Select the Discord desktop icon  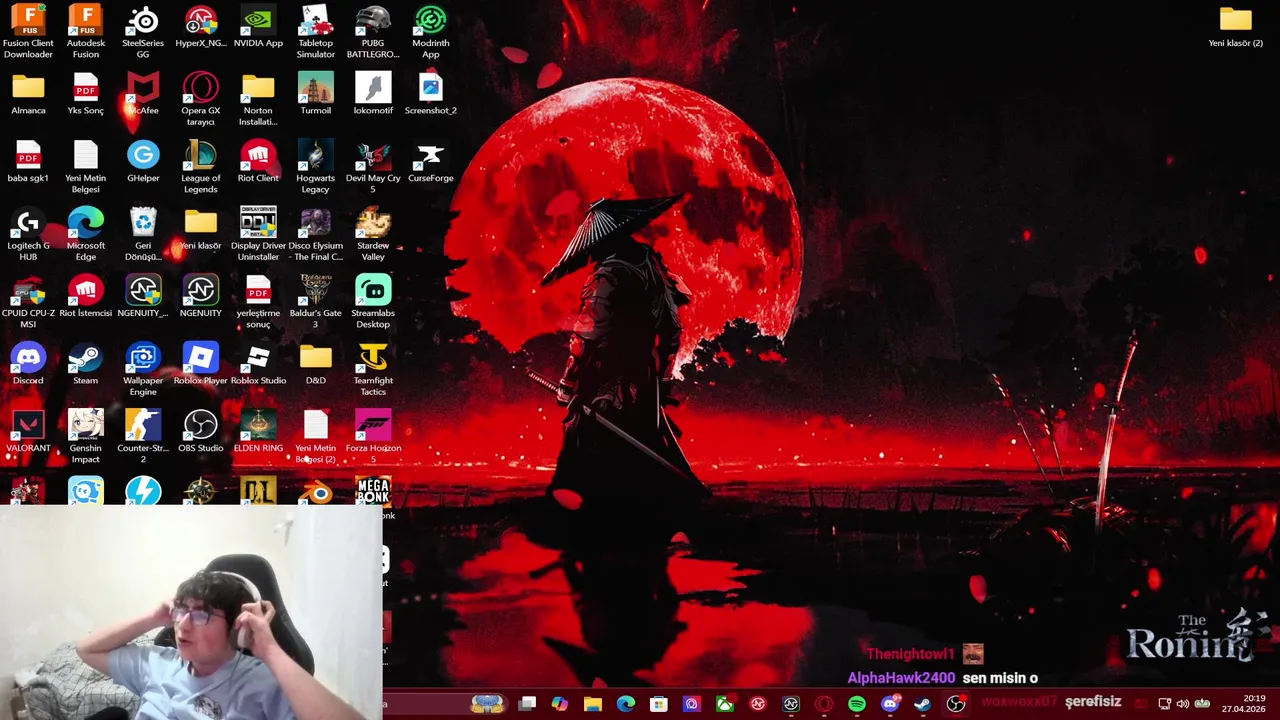[28, 364]
